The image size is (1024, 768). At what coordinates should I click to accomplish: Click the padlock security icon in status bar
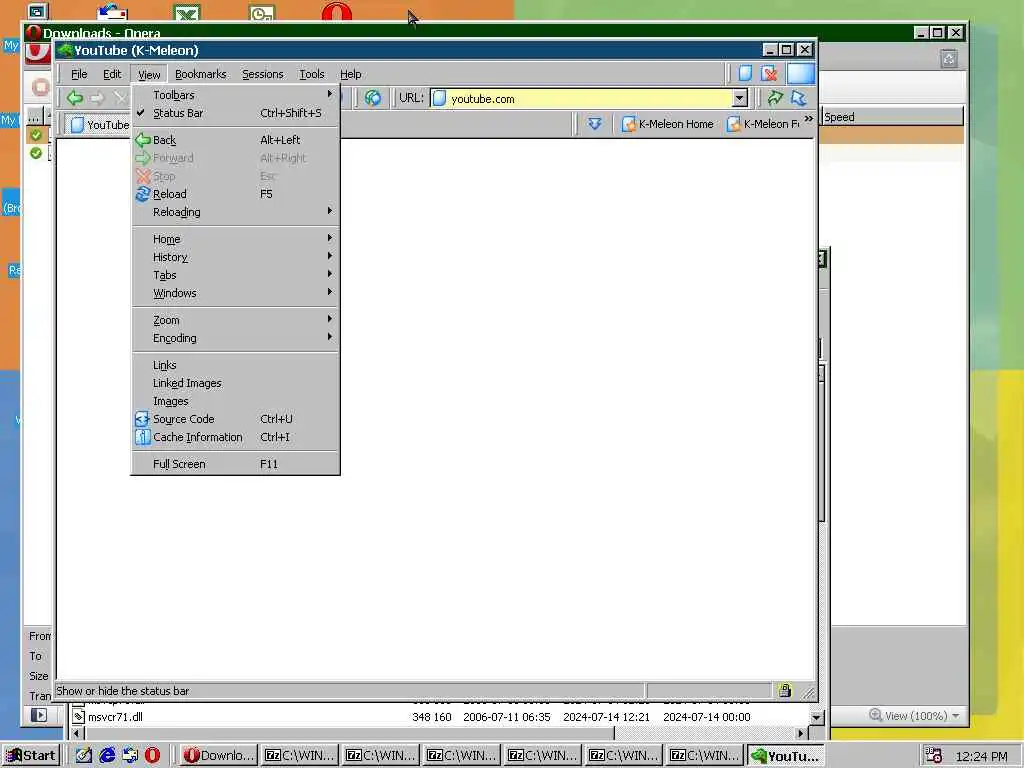tap(784, 690)
